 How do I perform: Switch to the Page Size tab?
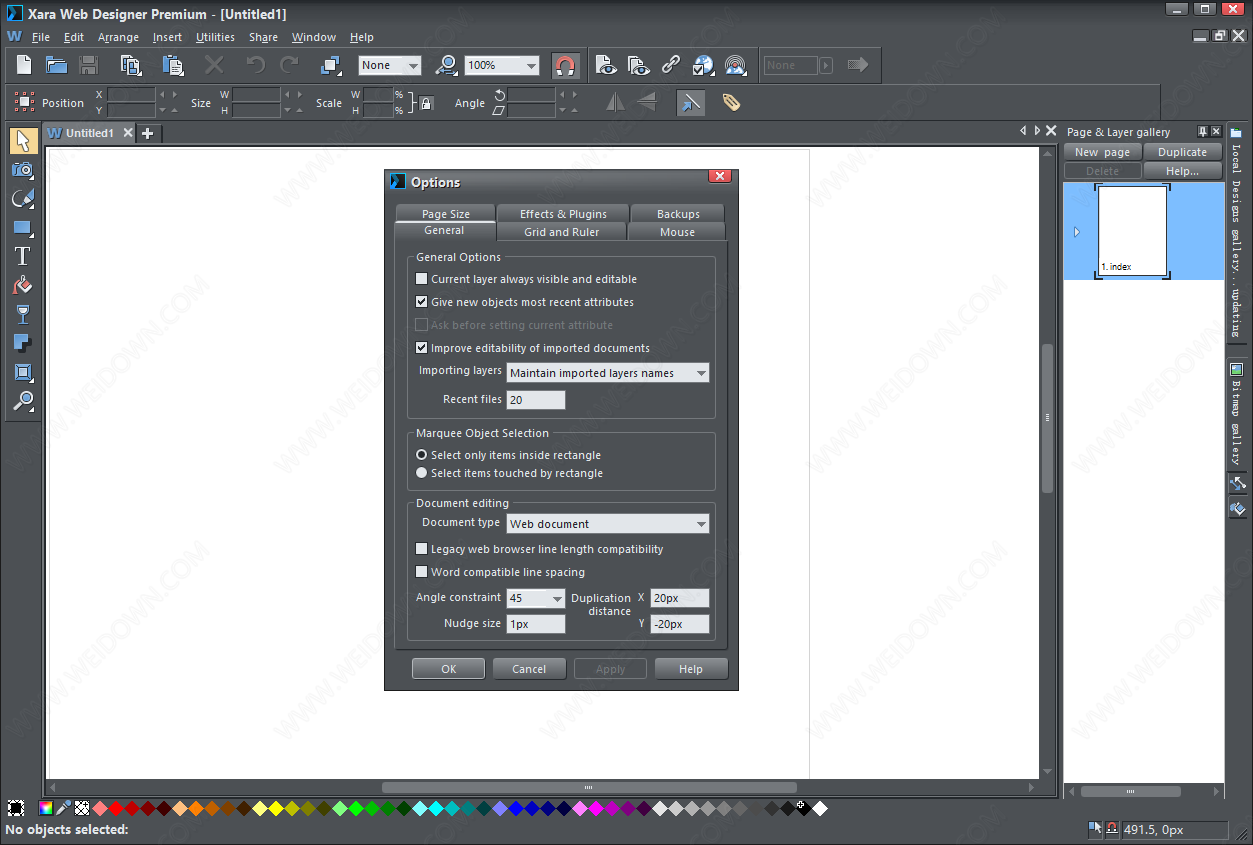446,214
